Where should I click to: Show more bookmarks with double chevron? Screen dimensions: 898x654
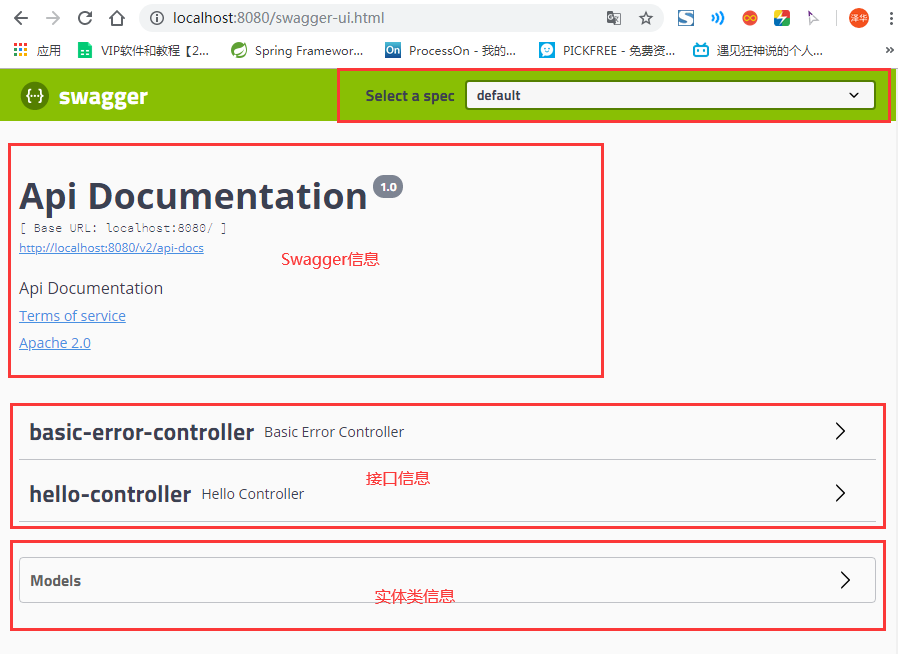tap(889, 50)
